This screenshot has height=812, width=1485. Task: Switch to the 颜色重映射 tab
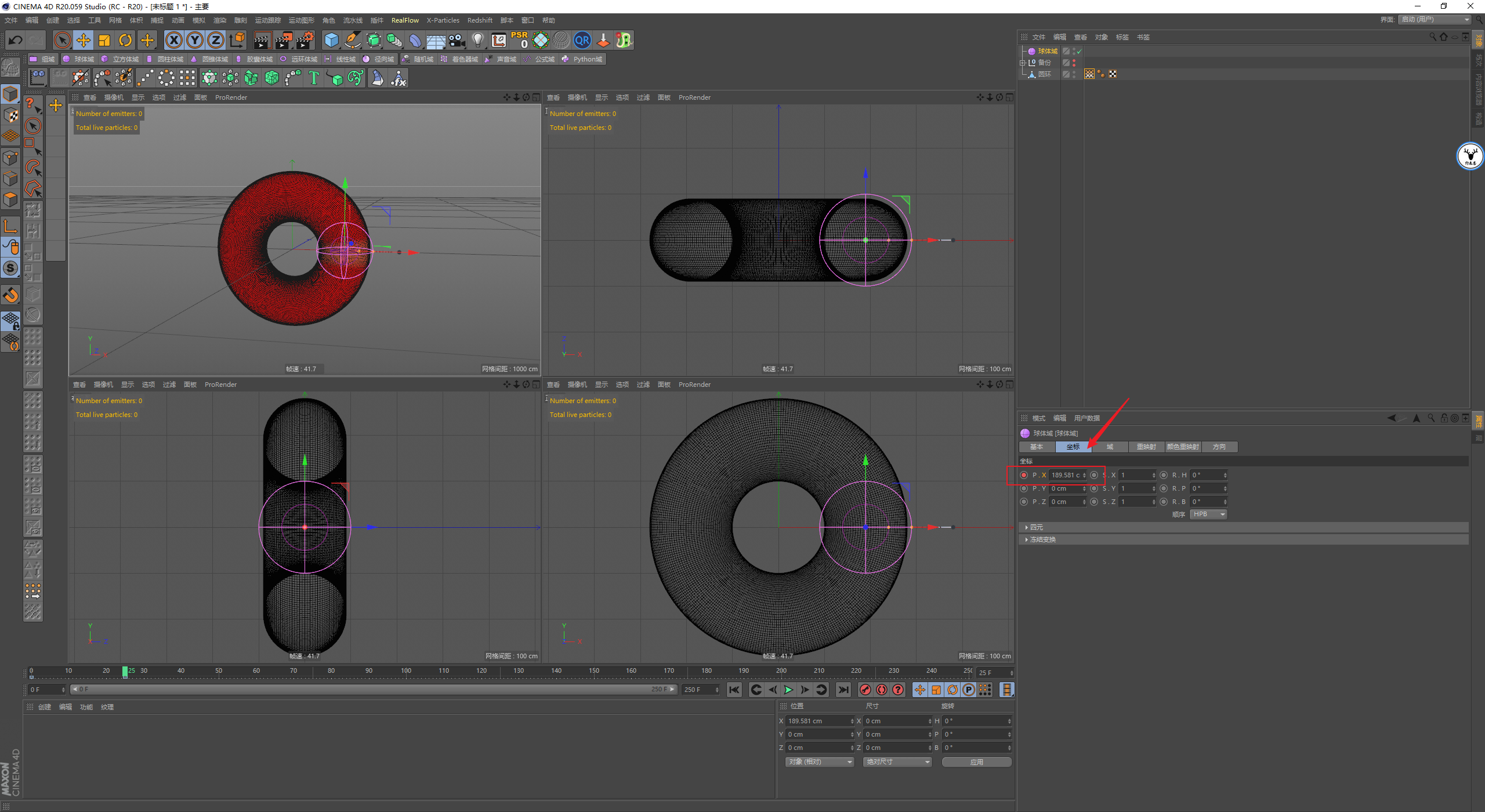(1183, 447)
